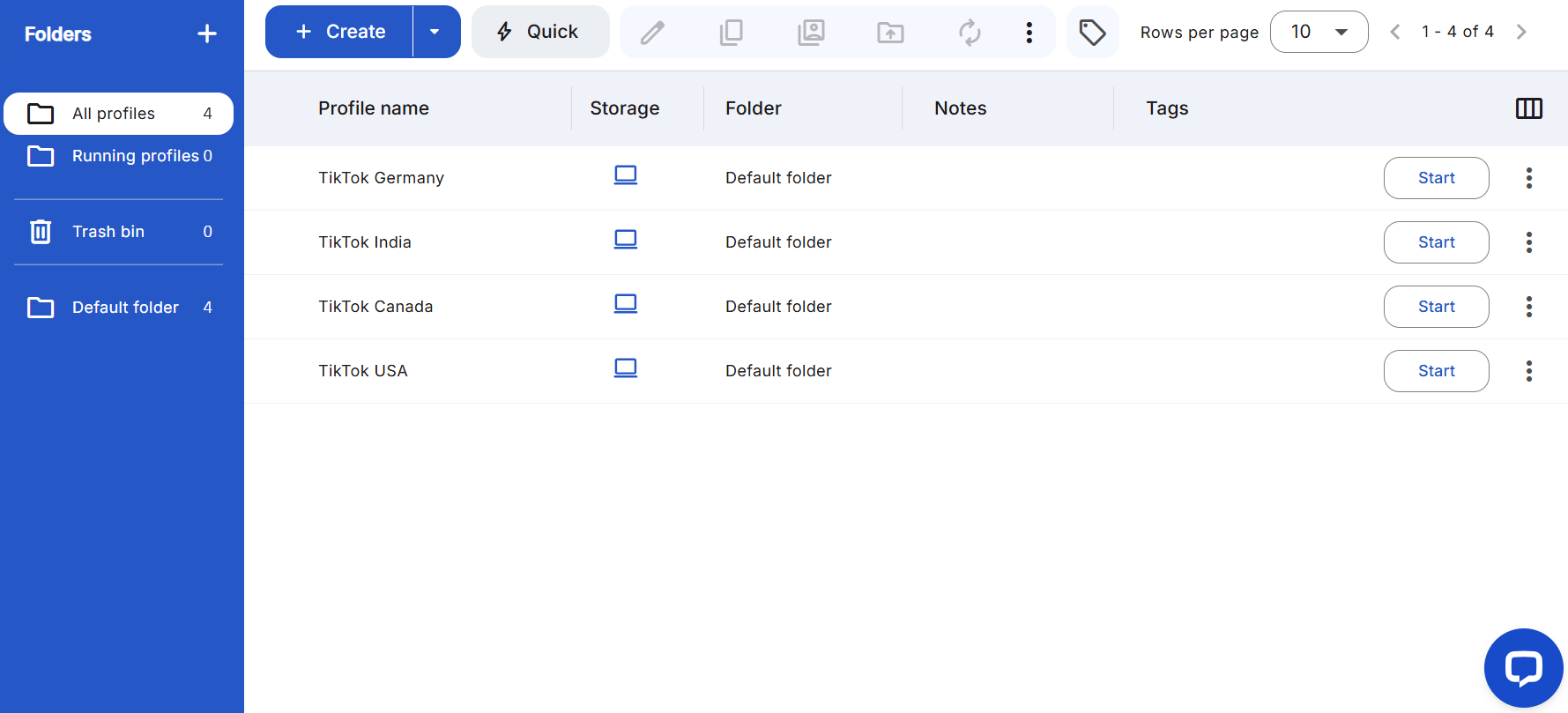
Task: Click the refresh sync toolbar icon
Action: [970, 33]
